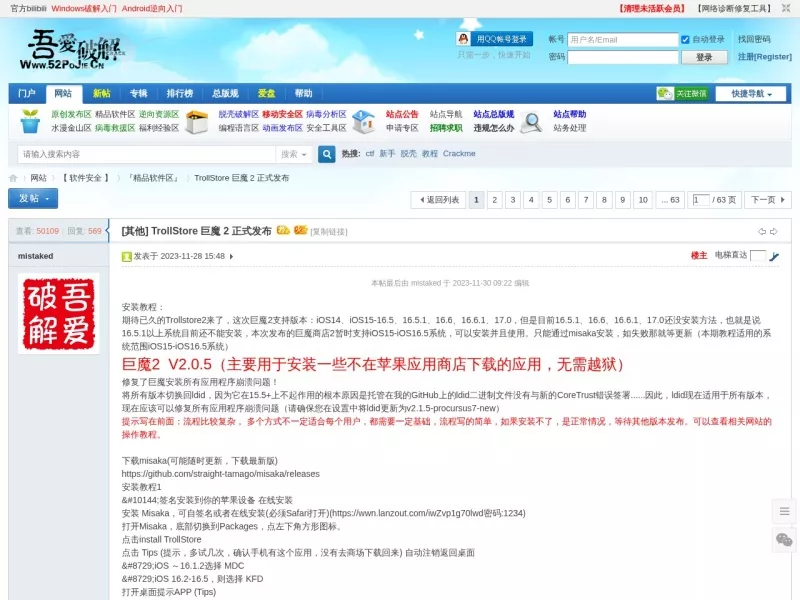Image resolution: width=800 pixels, height=600 pixels.
Task: Click the QQ penguin login icon
Action: pyautogui.click(x=463, y=39)
